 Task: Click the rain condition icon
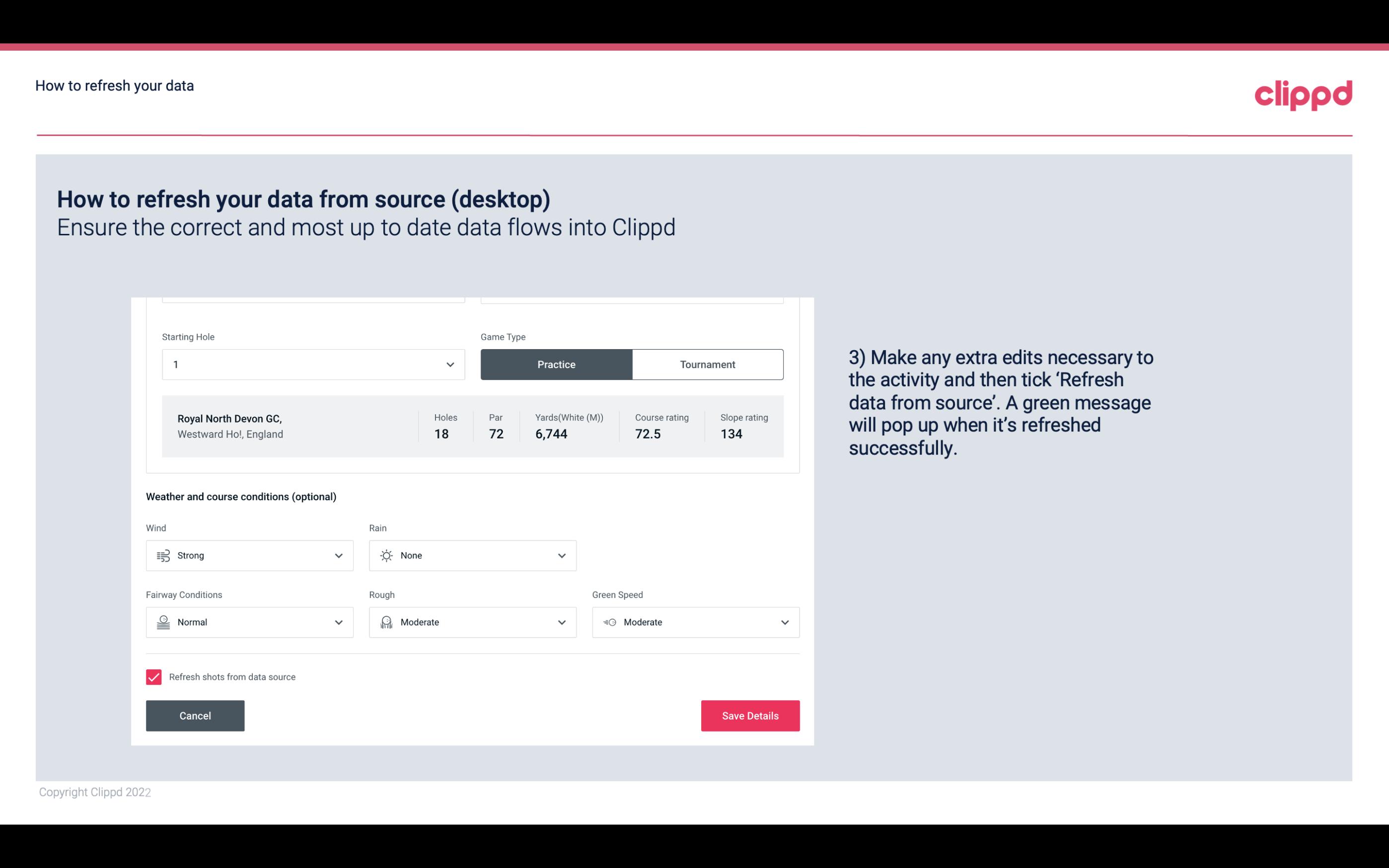(x=386, y=555)
